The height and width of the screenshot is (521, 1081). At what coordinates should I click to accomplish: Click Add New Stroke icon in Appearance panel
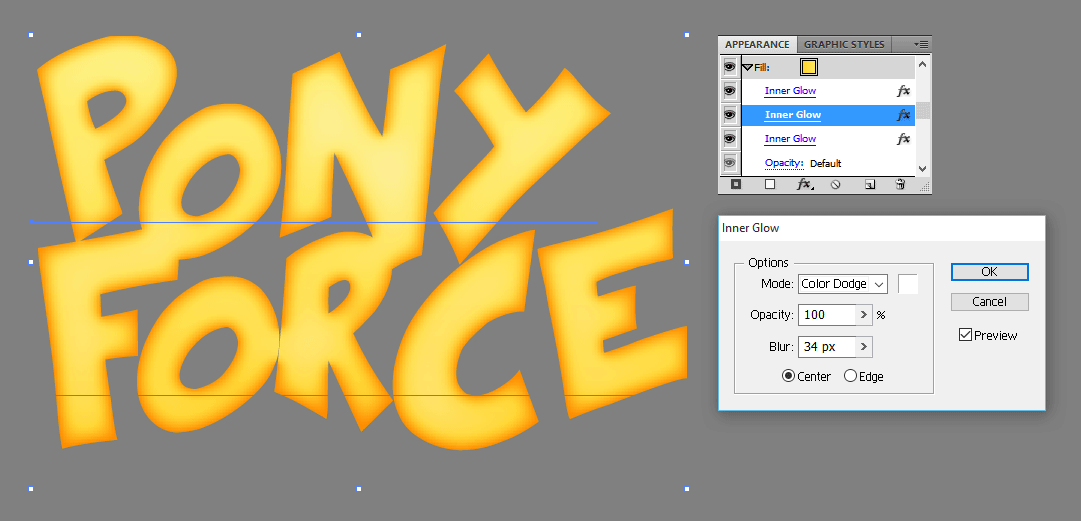pyautogui.click(x=736, y=185)
